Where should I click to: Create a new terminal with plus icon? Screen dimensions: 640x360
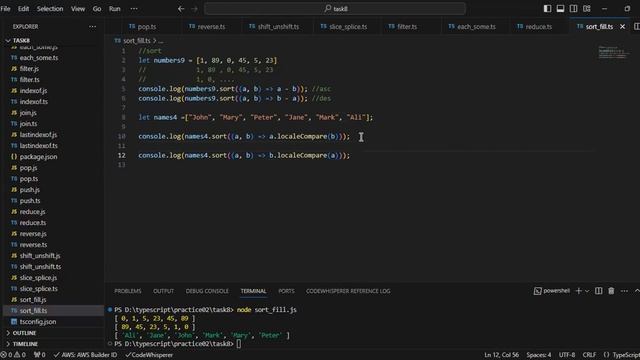click(578, 291)
